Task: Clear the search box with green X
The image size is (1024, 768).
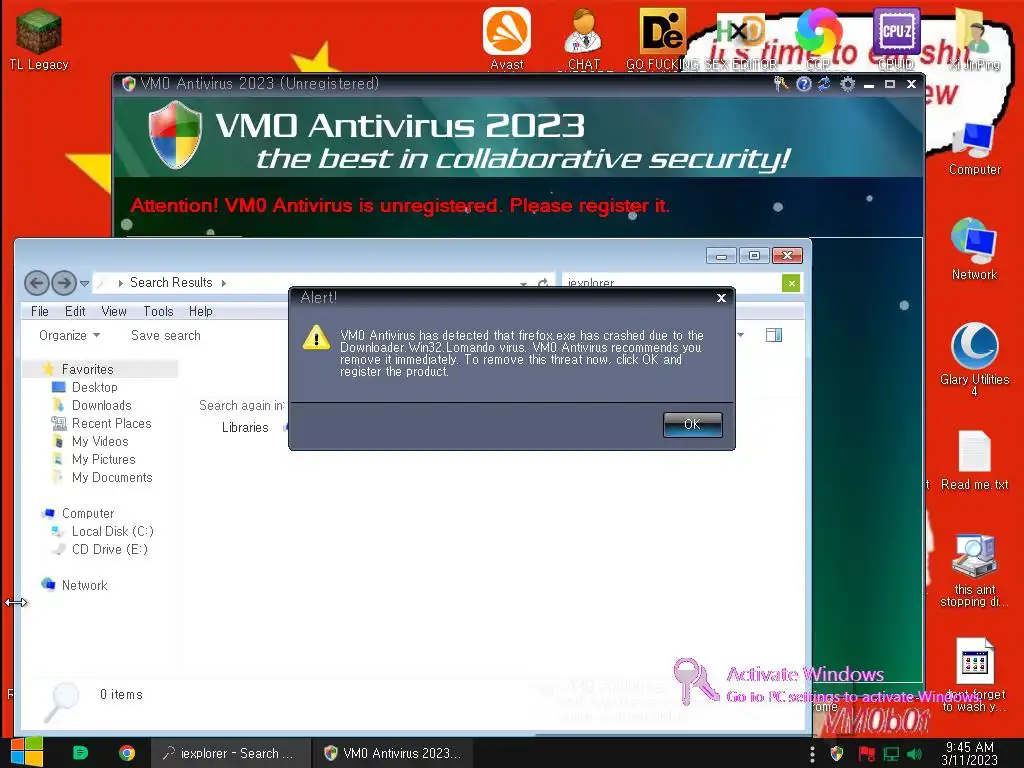Action: pyautogui.click(x=791, y=283)
